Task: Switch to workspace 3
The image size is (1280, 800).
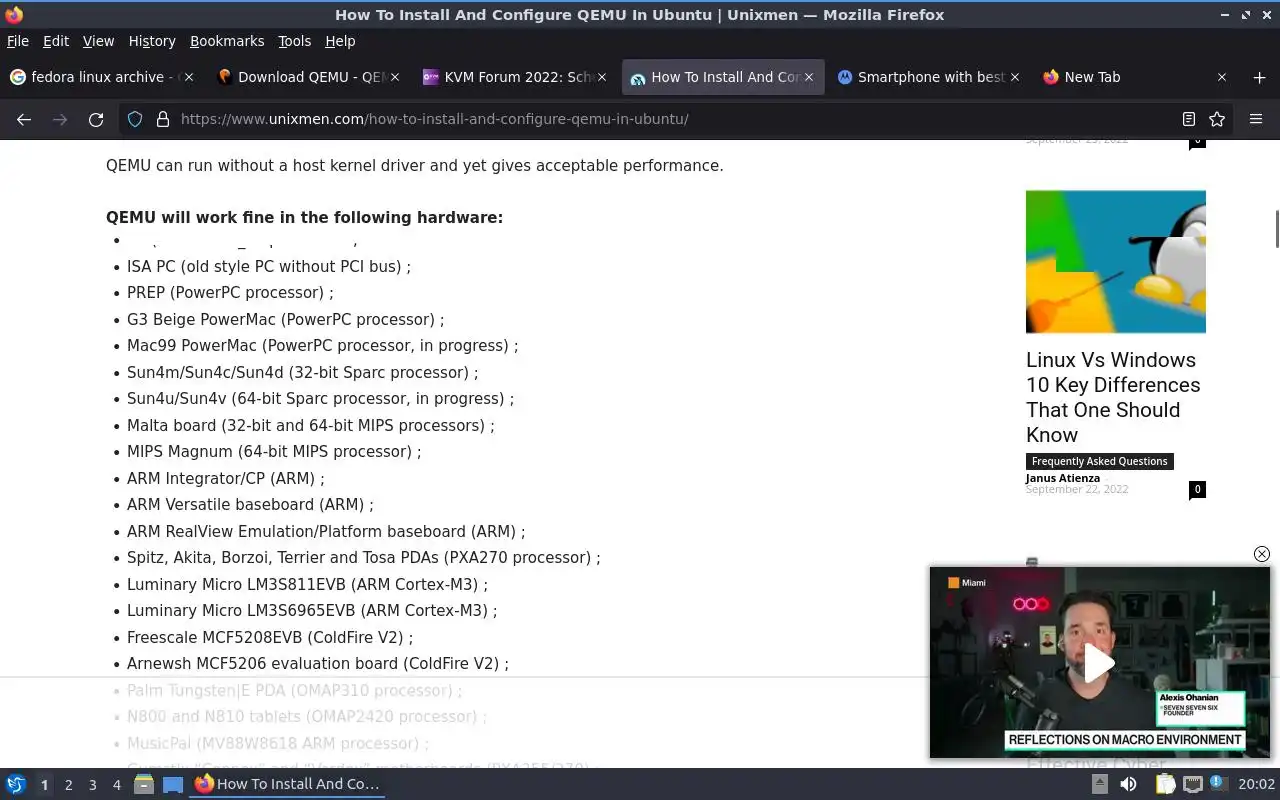Action: (92, 785)
